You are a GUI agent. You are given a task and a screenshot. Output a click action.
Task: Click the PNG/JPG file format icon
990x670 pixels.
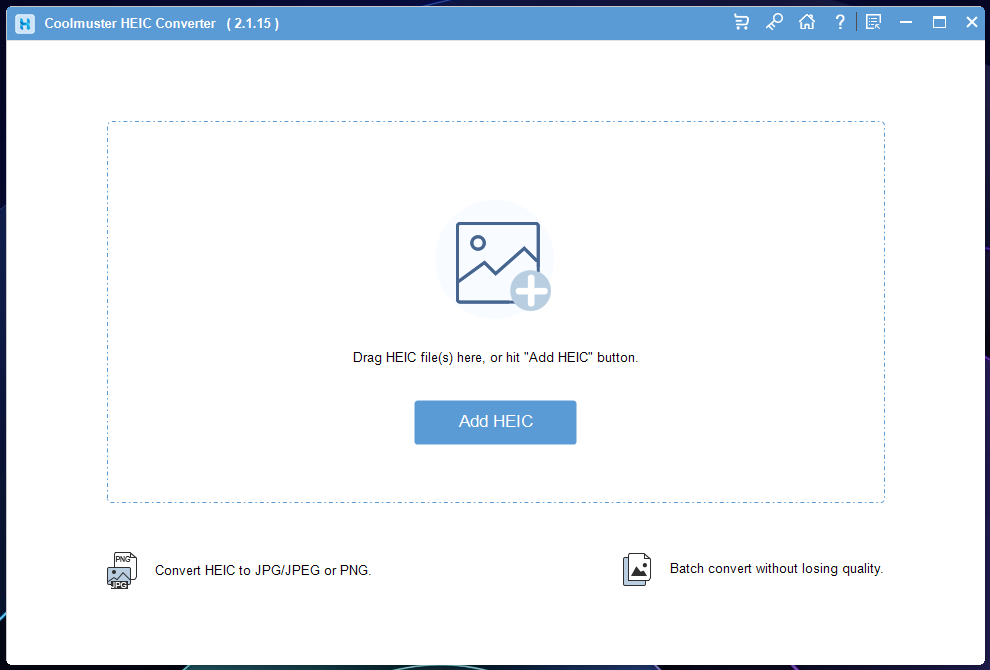coord(121,570)
